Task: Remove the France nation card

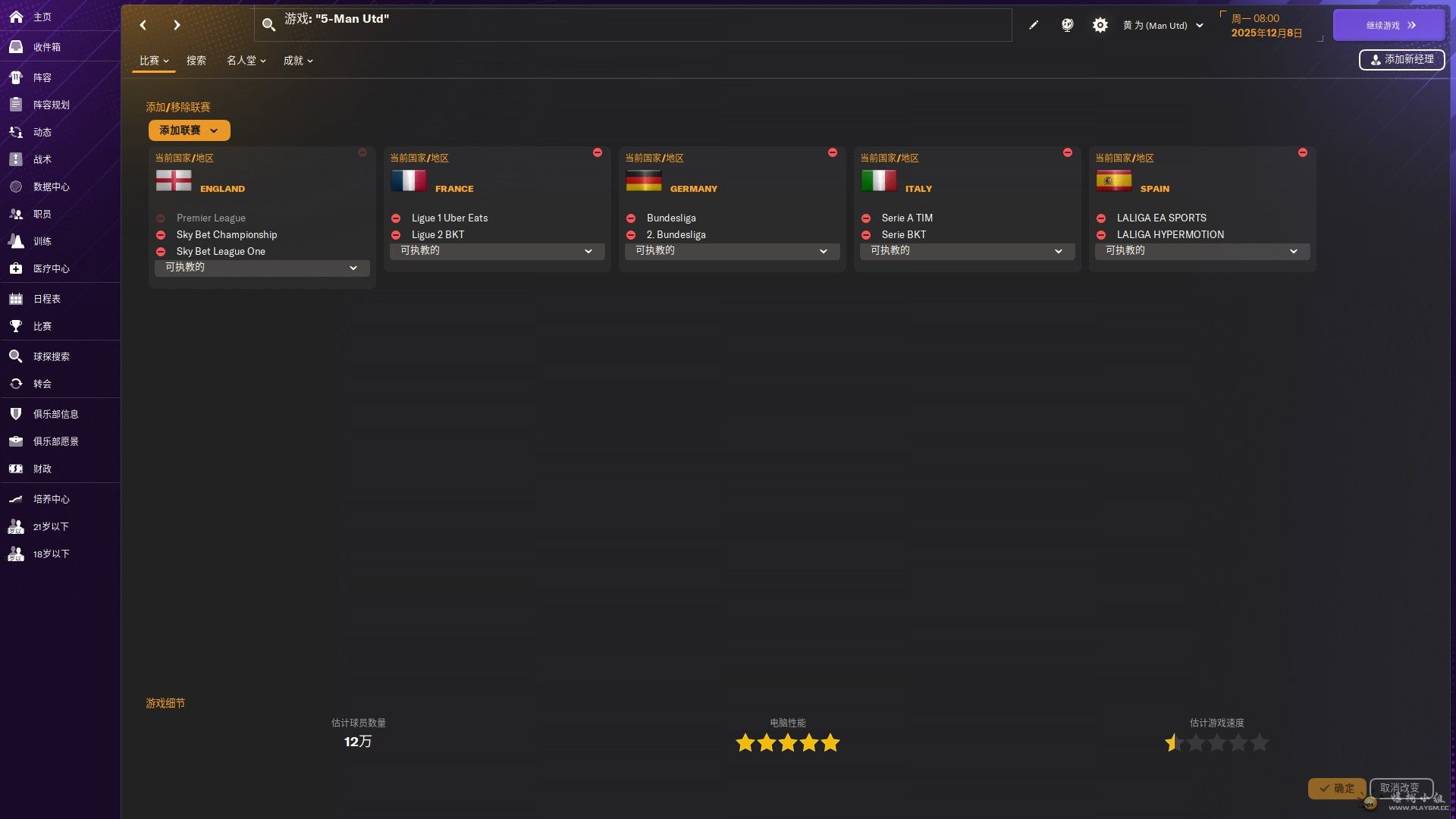Action: (598, 152)
